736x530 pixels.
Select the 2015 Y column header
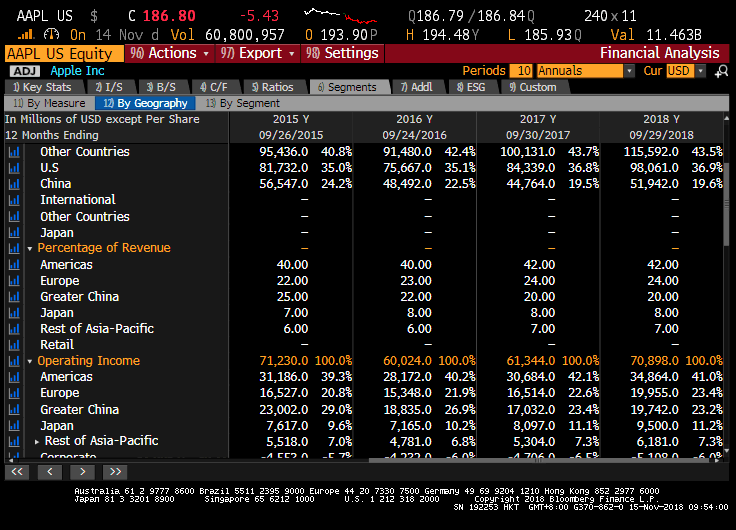click(x=291, y=119)
